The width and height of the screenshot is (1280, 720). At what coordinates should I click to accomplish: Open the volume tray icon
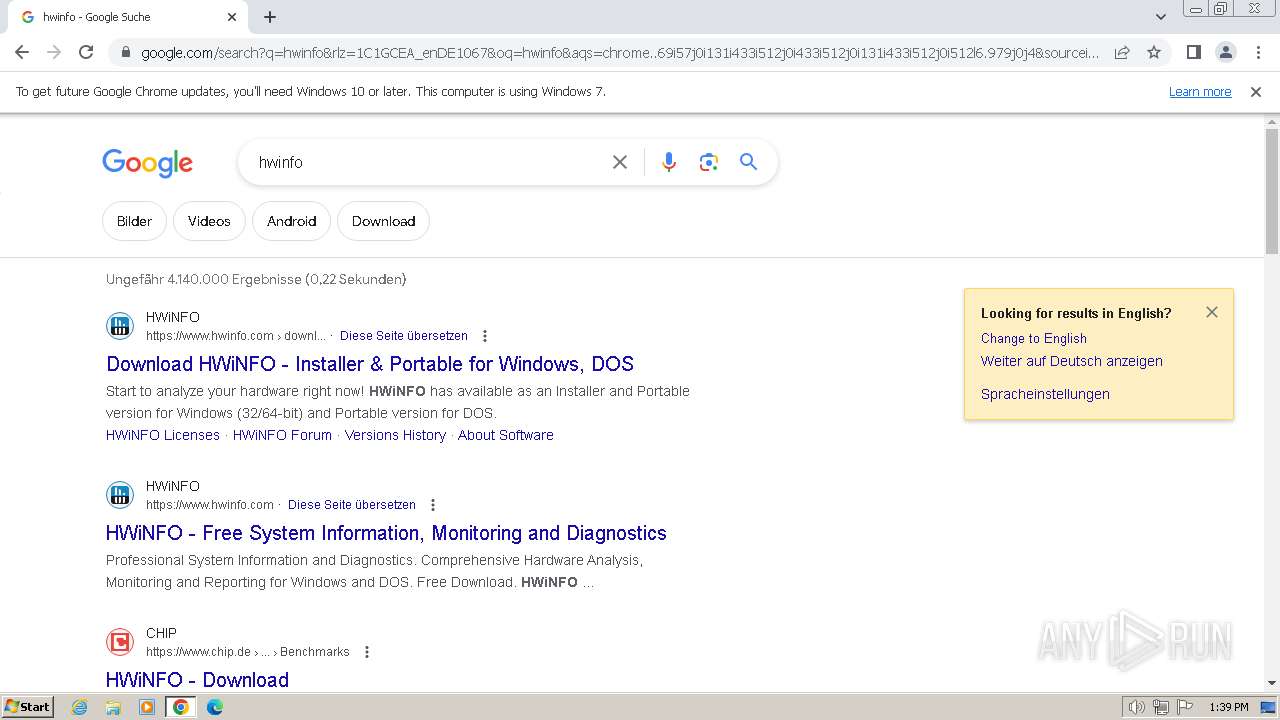(1137, 707)
